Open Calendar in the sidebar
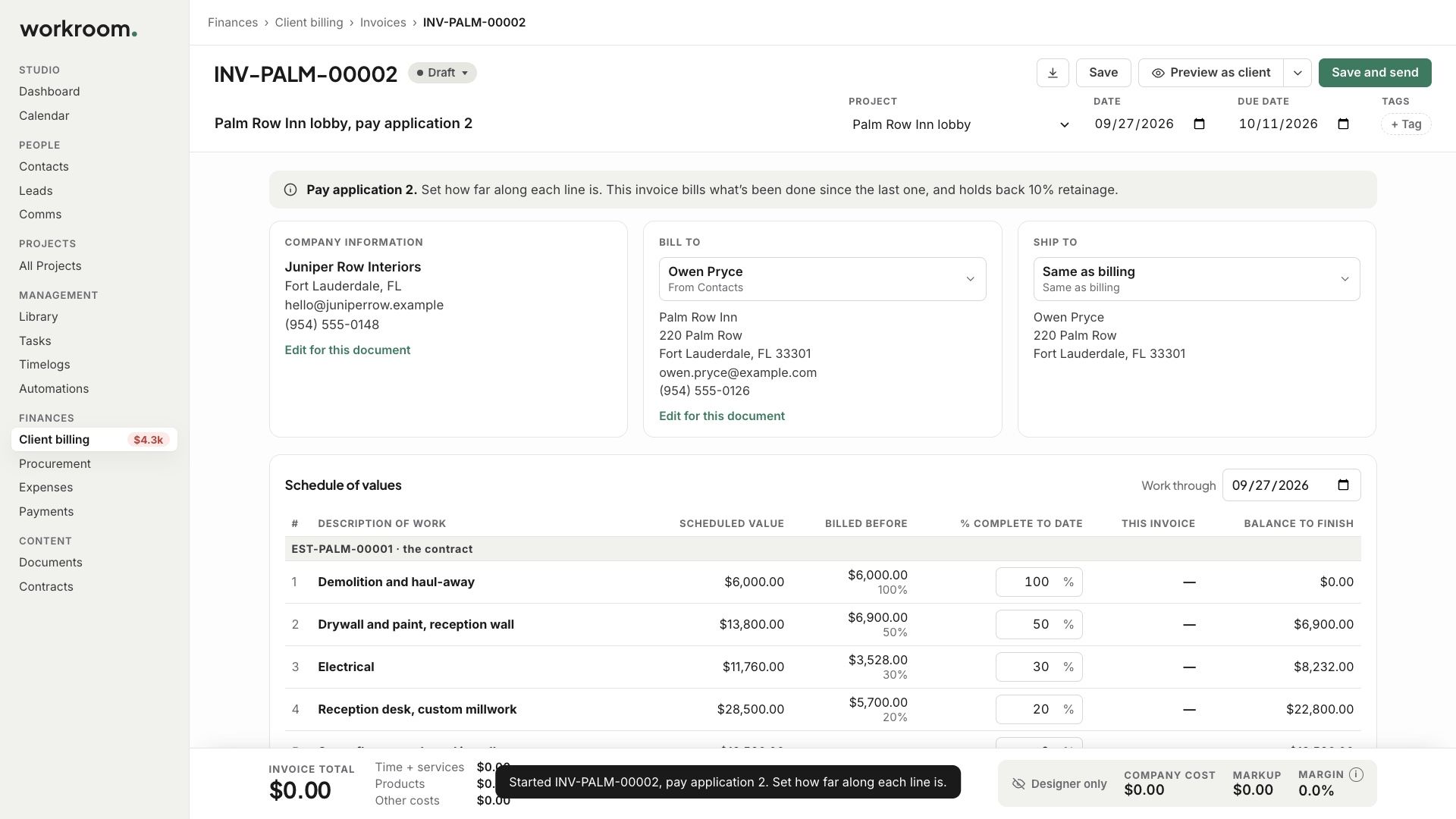Image resolution: width=1456 pixels, height=819 pixels. 44,116
